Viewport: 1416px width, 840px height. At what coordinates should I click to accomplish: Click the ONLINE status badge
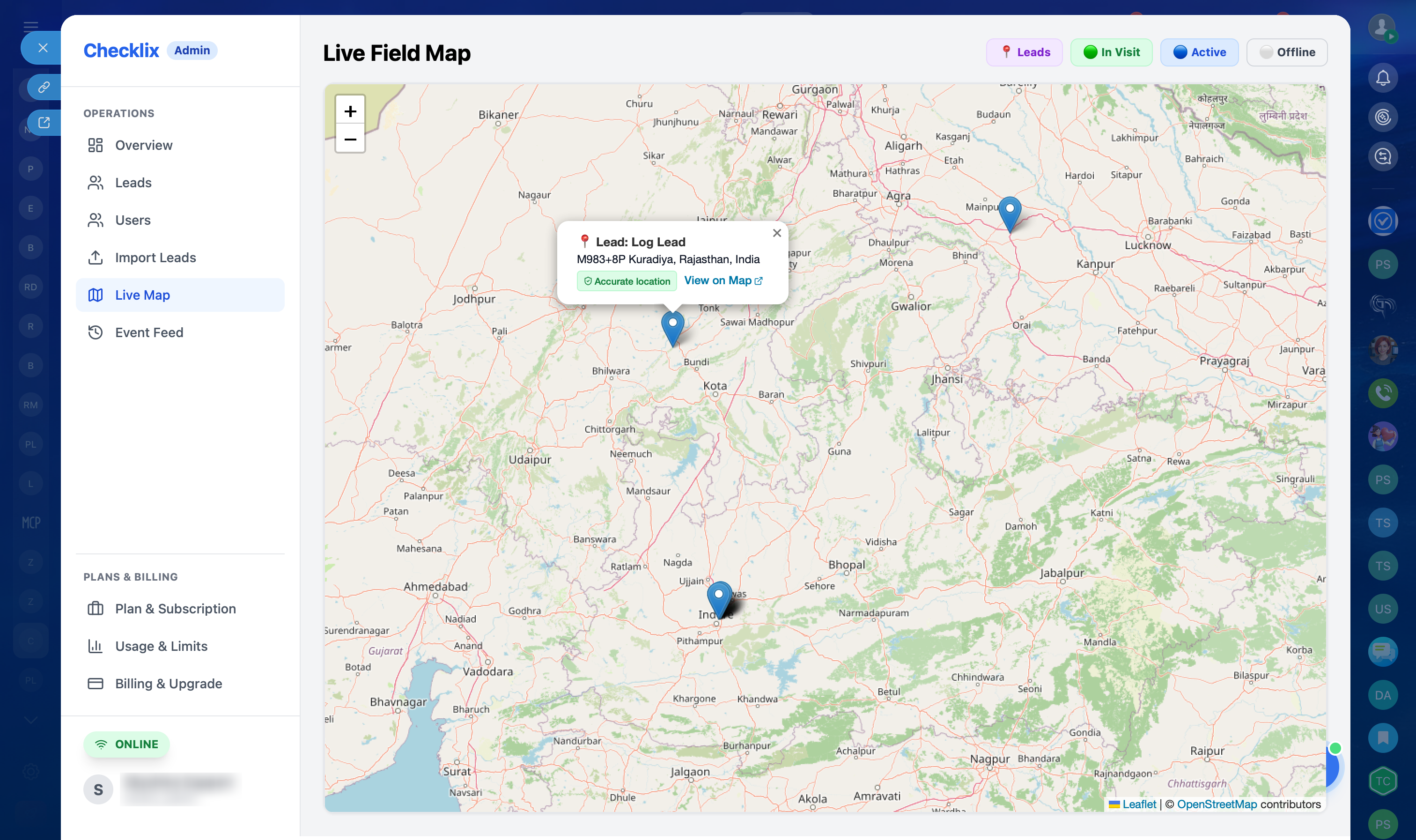point(126,744)
